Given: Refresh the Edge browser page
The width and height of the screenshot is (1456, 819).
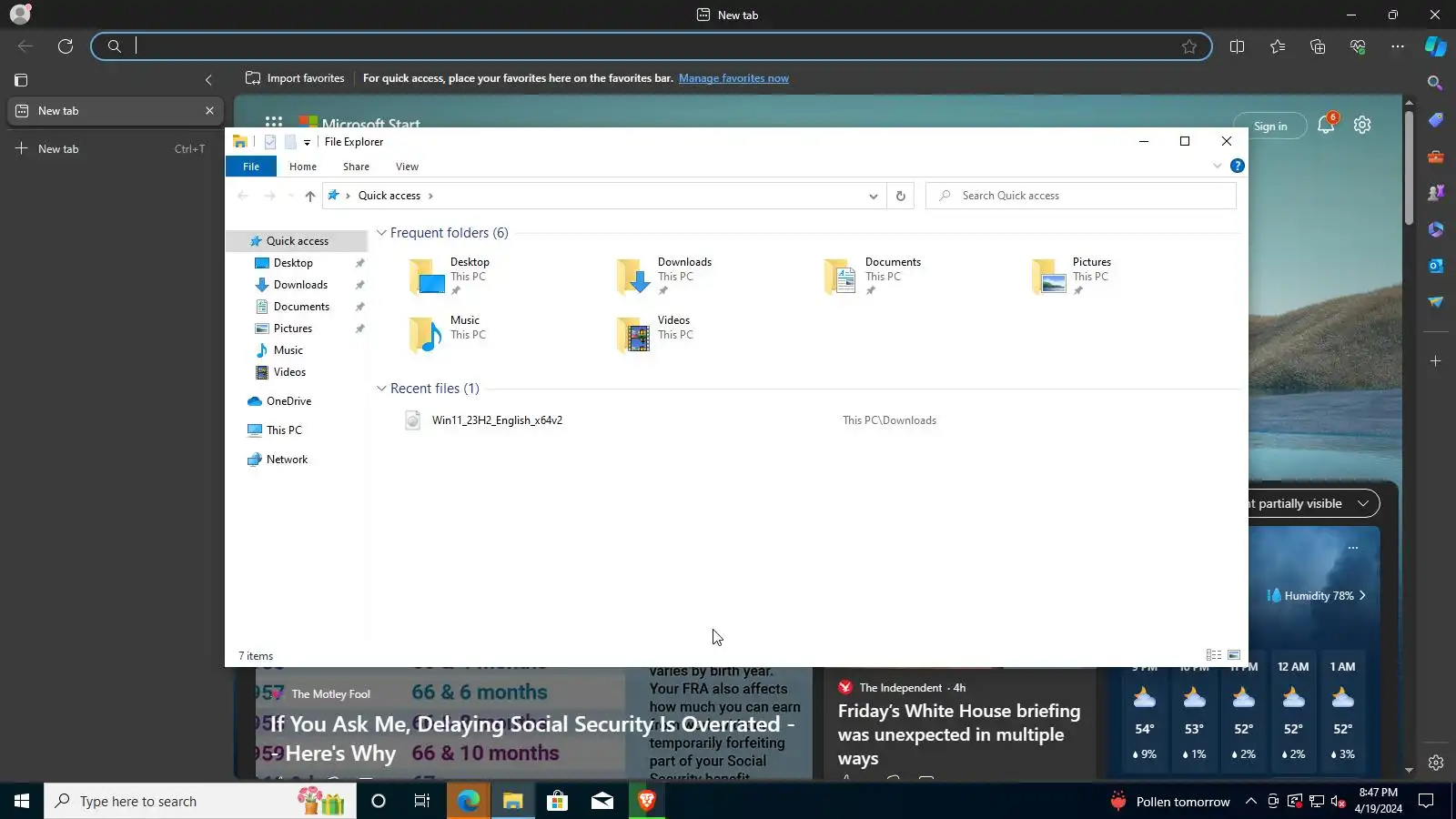Looking at the screenshot, I should 66,46.
